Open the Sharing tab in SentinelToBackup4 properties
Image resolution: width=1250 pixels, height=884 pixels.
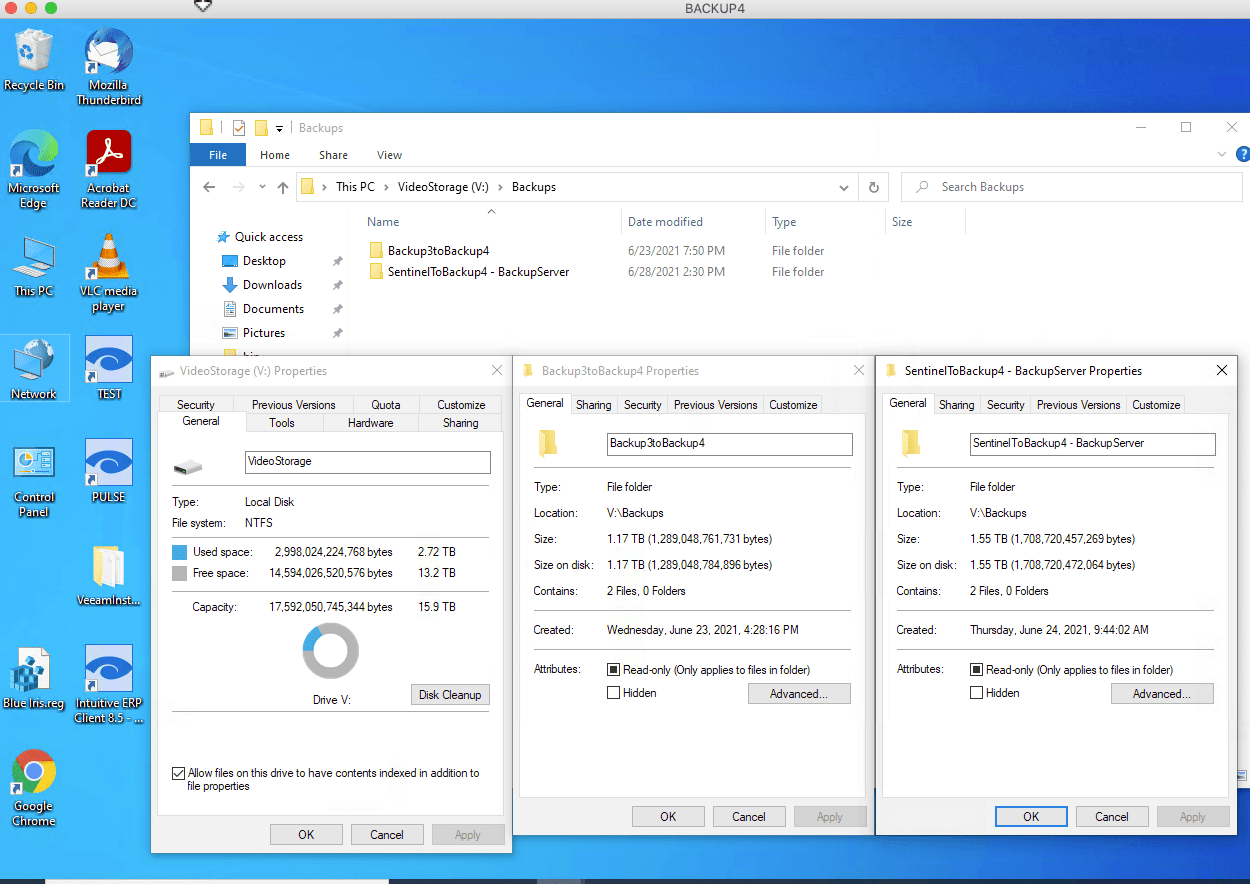(x=956, y=404)
